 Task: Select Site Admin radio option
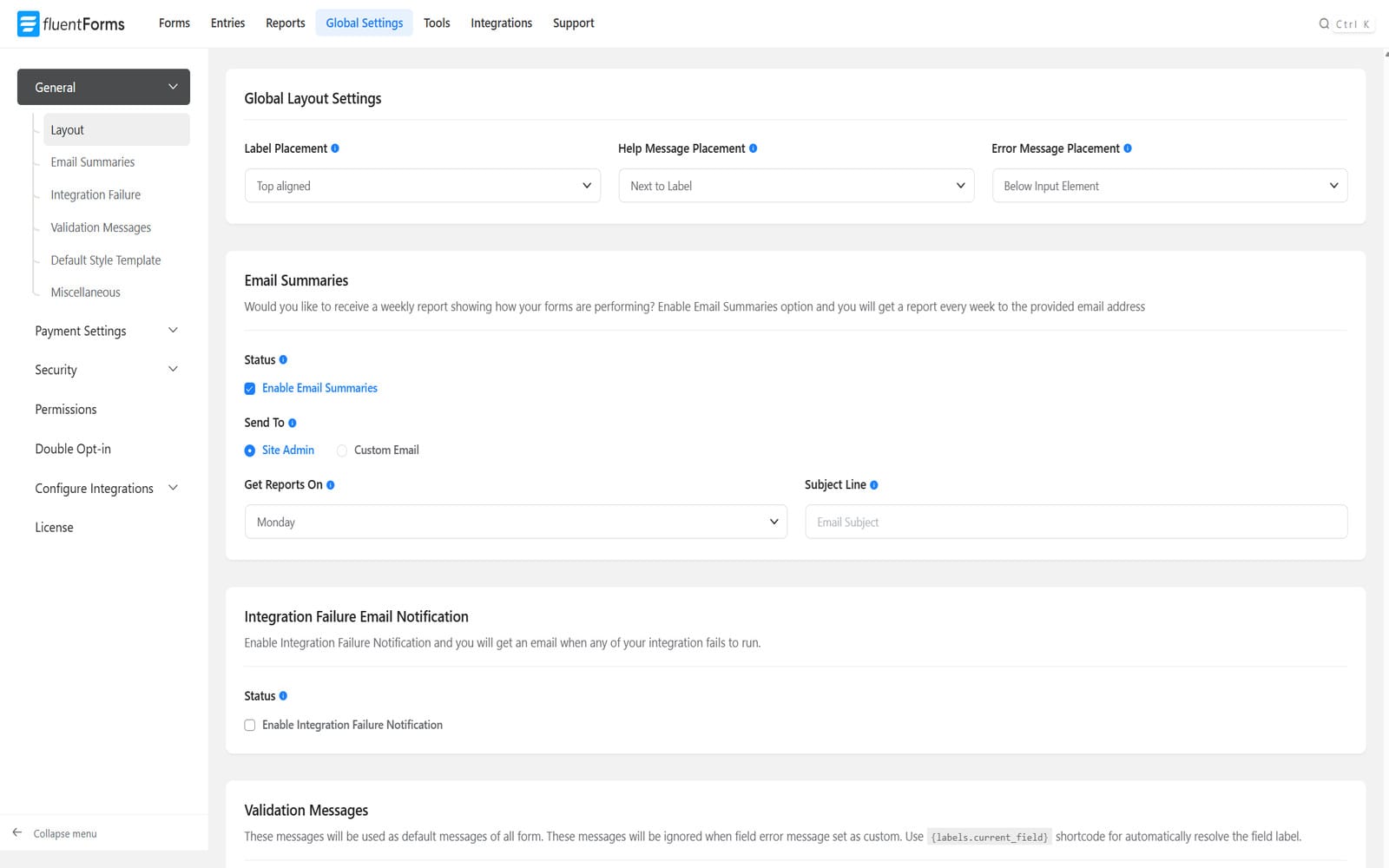pyautogui.click(x=250, y=450)
